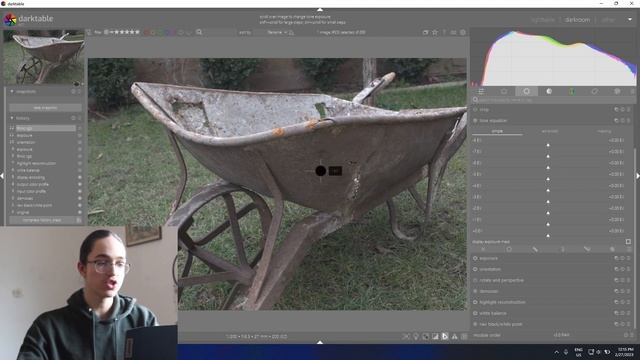Click the circle mask shape icon

(x=509, y=249)
